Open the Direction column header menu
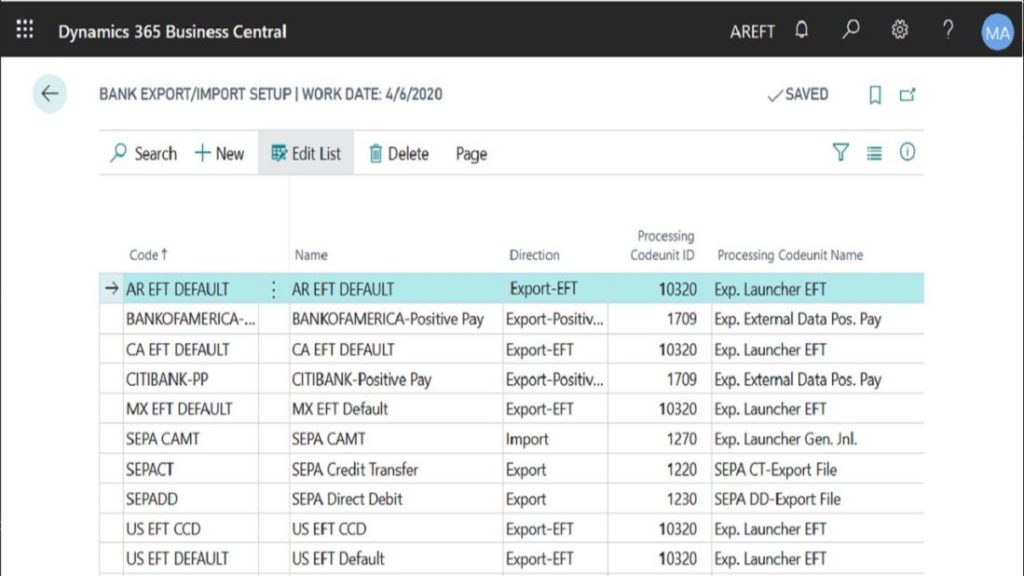 (534, 255)
